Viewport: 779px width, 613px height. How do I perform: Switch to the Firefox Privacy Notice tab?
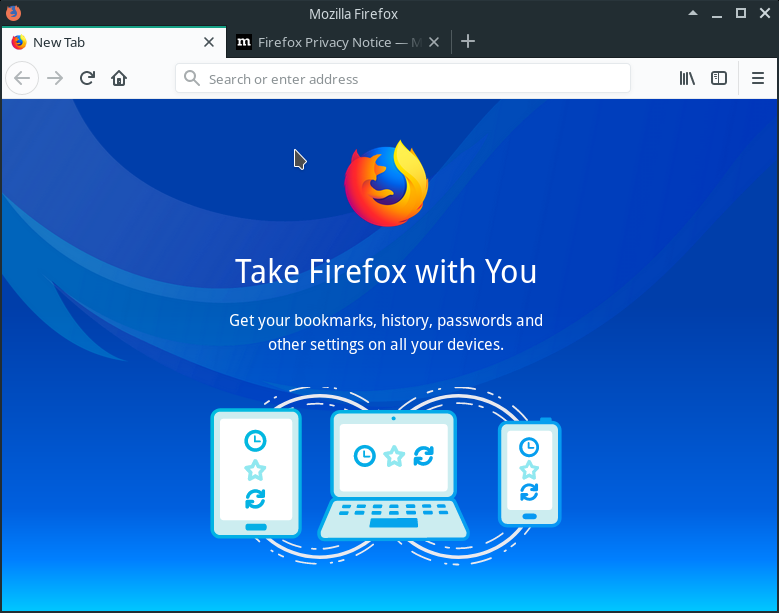point(338,42)
